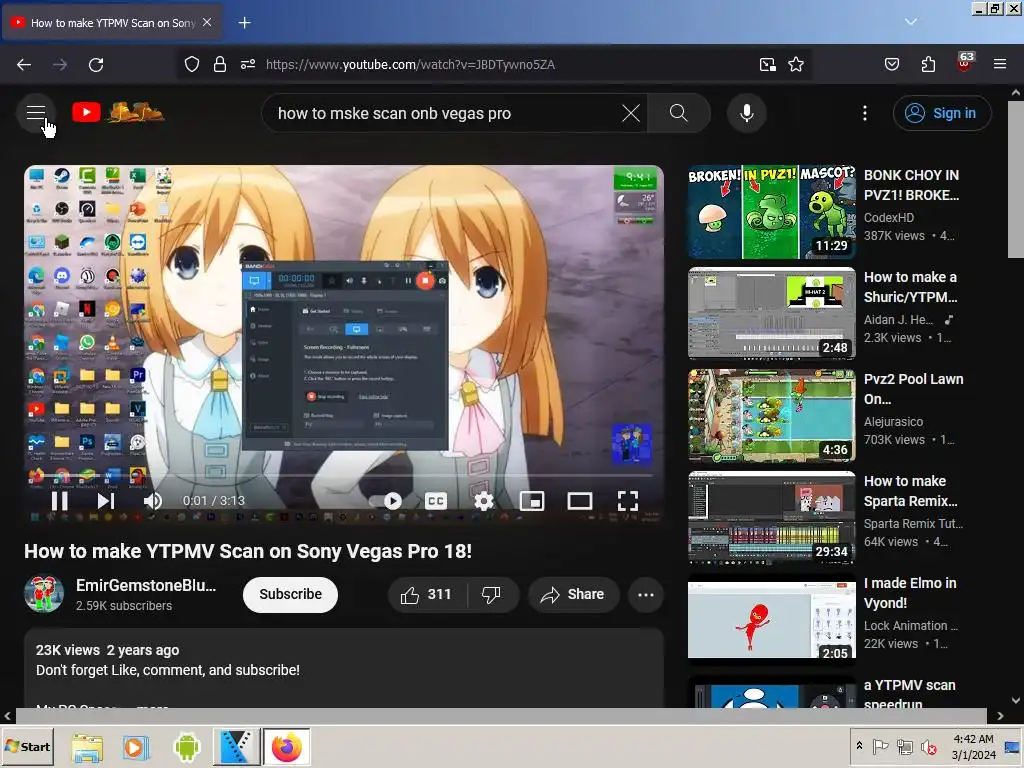Open Firefox application menu
This screenshot has height=768, width=1024.
click(999, 64)
